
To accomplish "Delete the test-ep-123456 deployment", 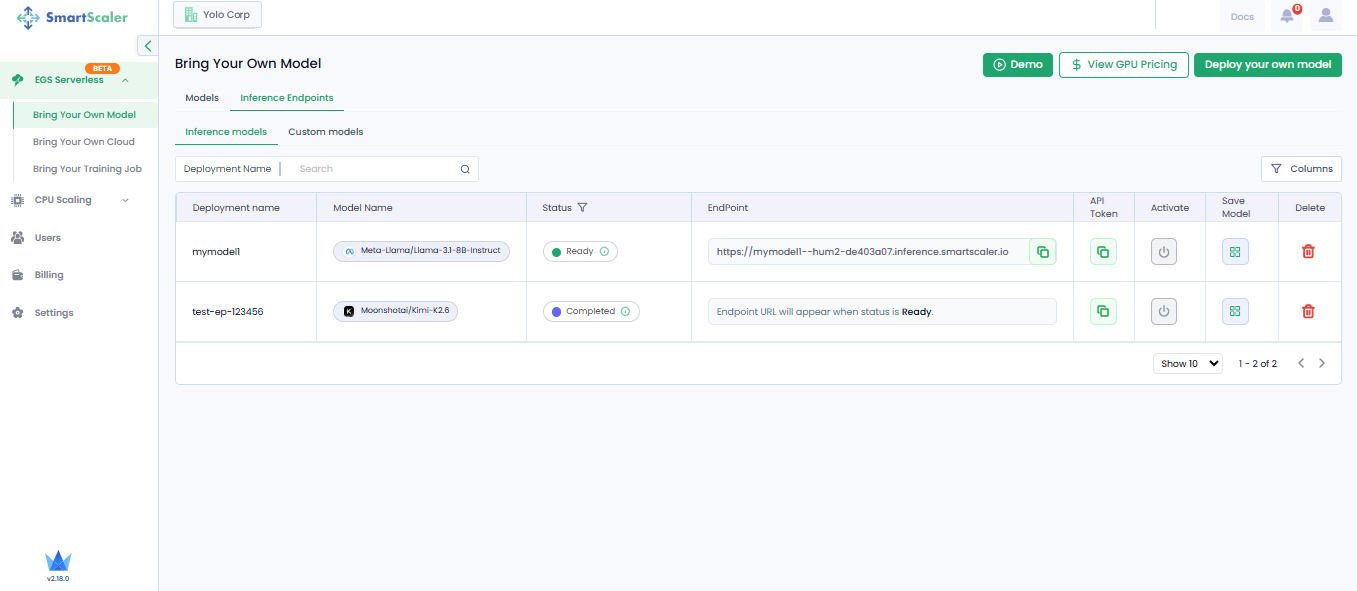I will [1308, 312].
